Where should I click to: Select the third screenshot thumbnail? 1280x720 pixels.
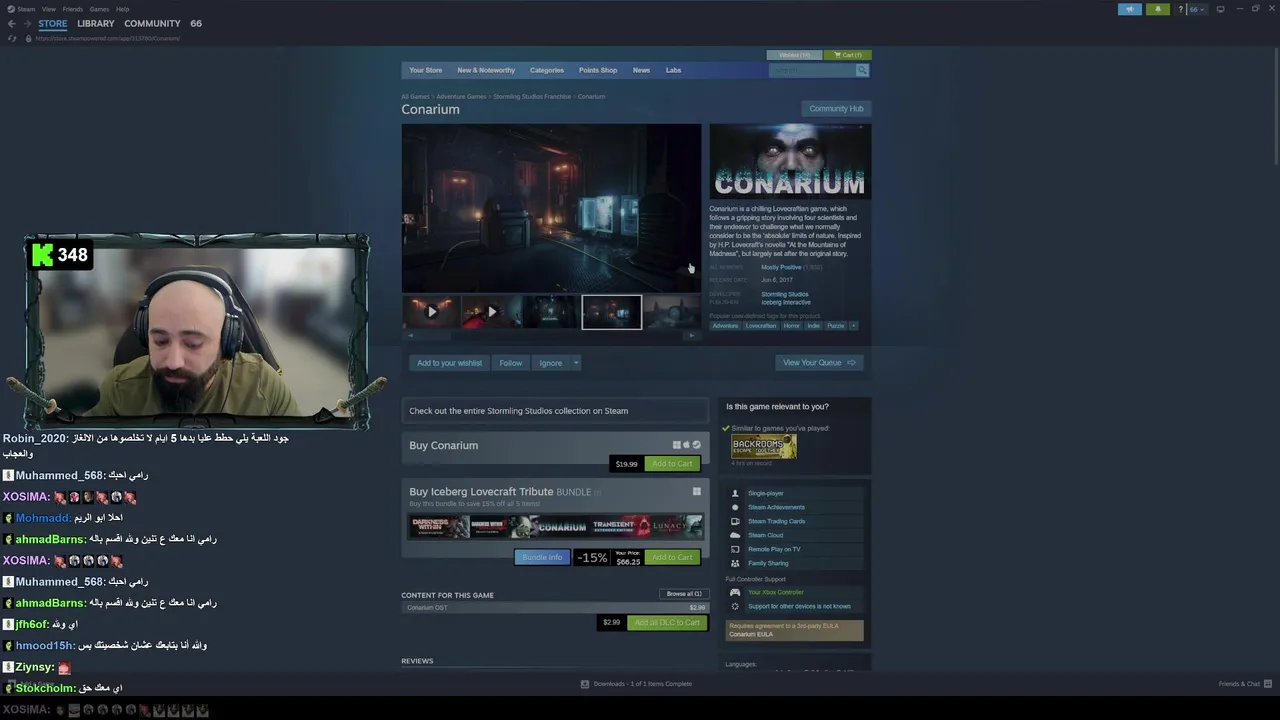[551, 312]
